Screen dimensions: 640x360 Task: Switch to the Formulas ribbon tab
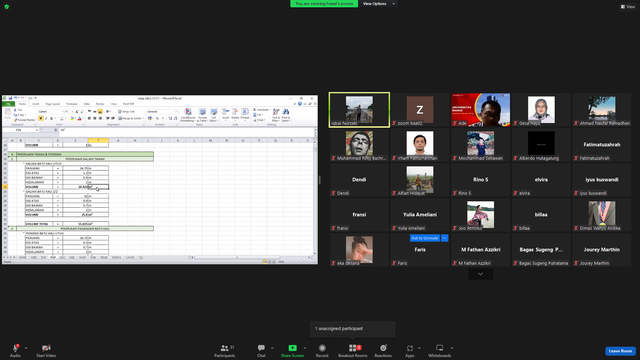pyautogui.click(x=72, y=104)
